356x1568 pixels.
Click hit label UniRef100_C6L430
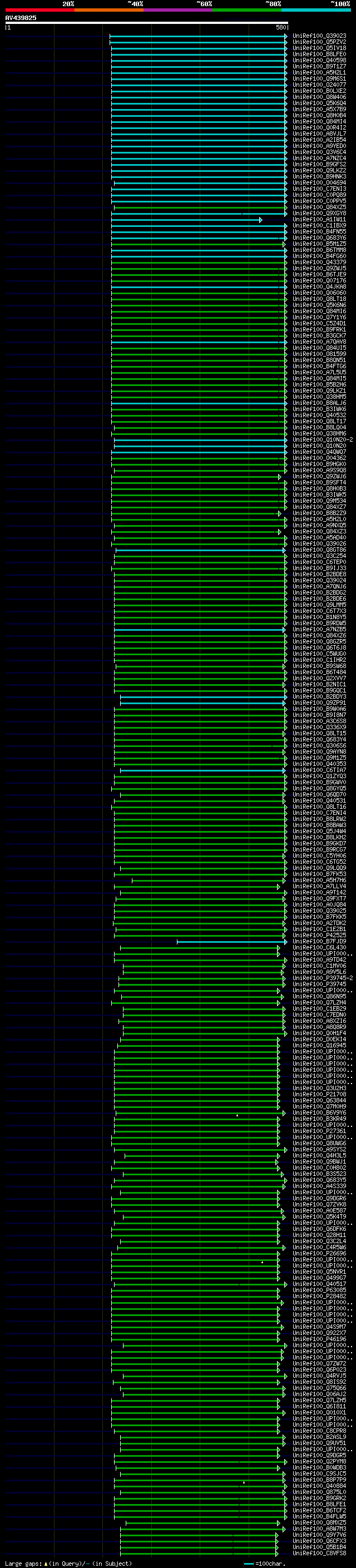pos(319,948)
